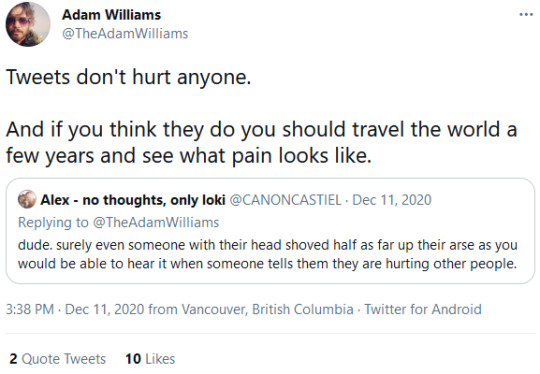Open the @TheAdamWilliams handle link
Screen dimensions: 540x374
click(x=125, y=33)
